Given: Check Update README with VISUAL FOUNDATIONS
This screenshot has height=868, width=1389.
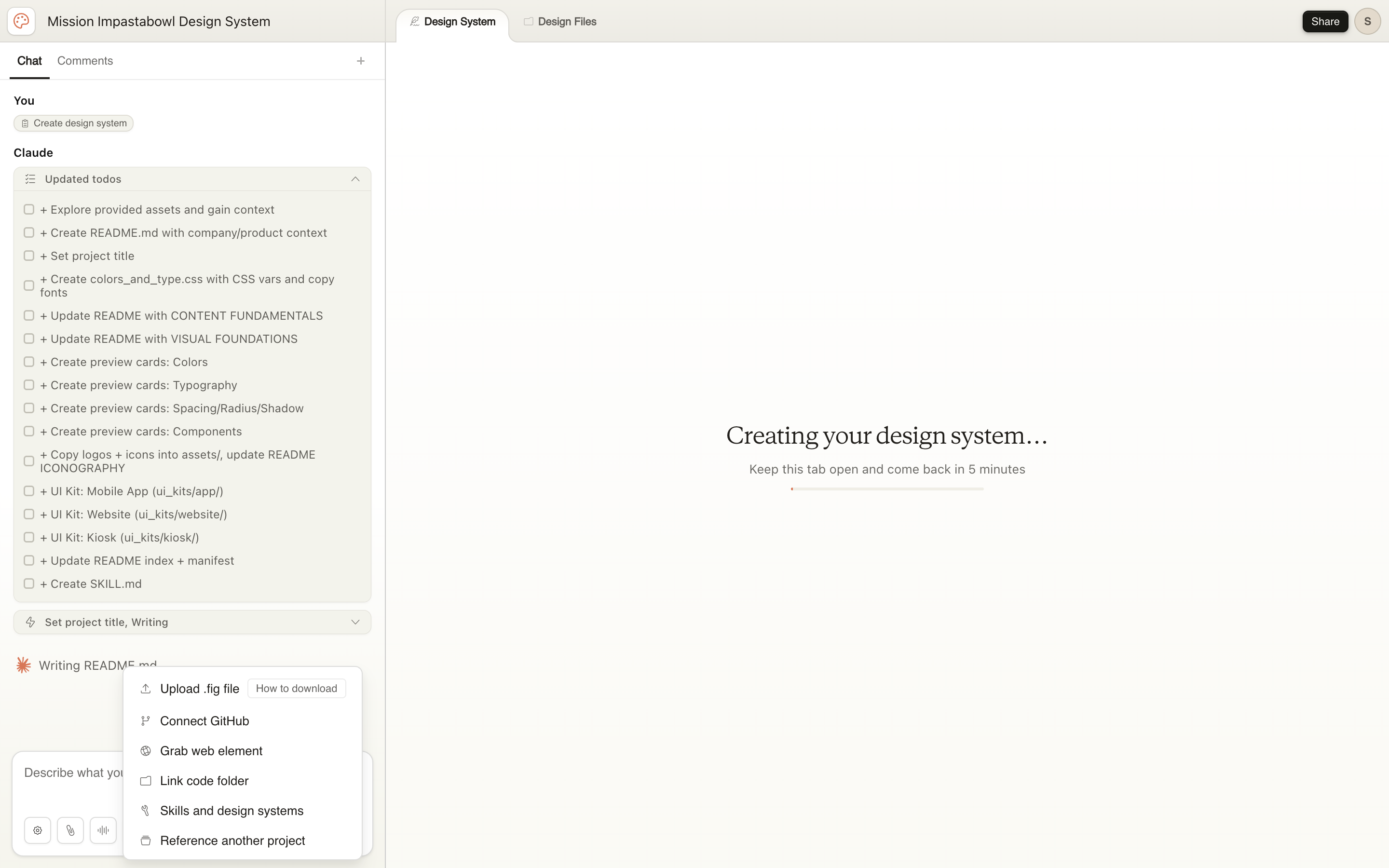Looking at the screenshot, I should (29, 339).
